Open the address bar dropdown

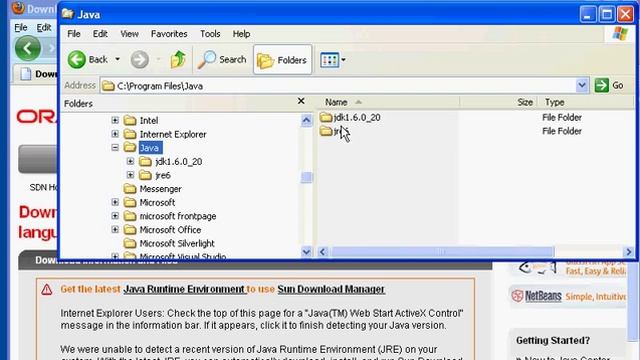pos(582,86)
